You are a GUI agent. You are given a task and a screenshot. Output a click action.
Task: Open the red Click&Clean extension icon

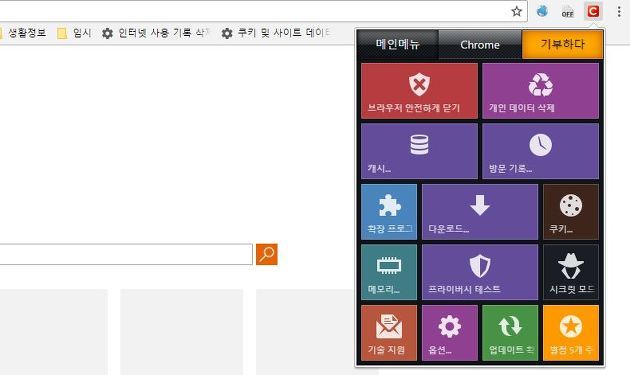[593, 11]
